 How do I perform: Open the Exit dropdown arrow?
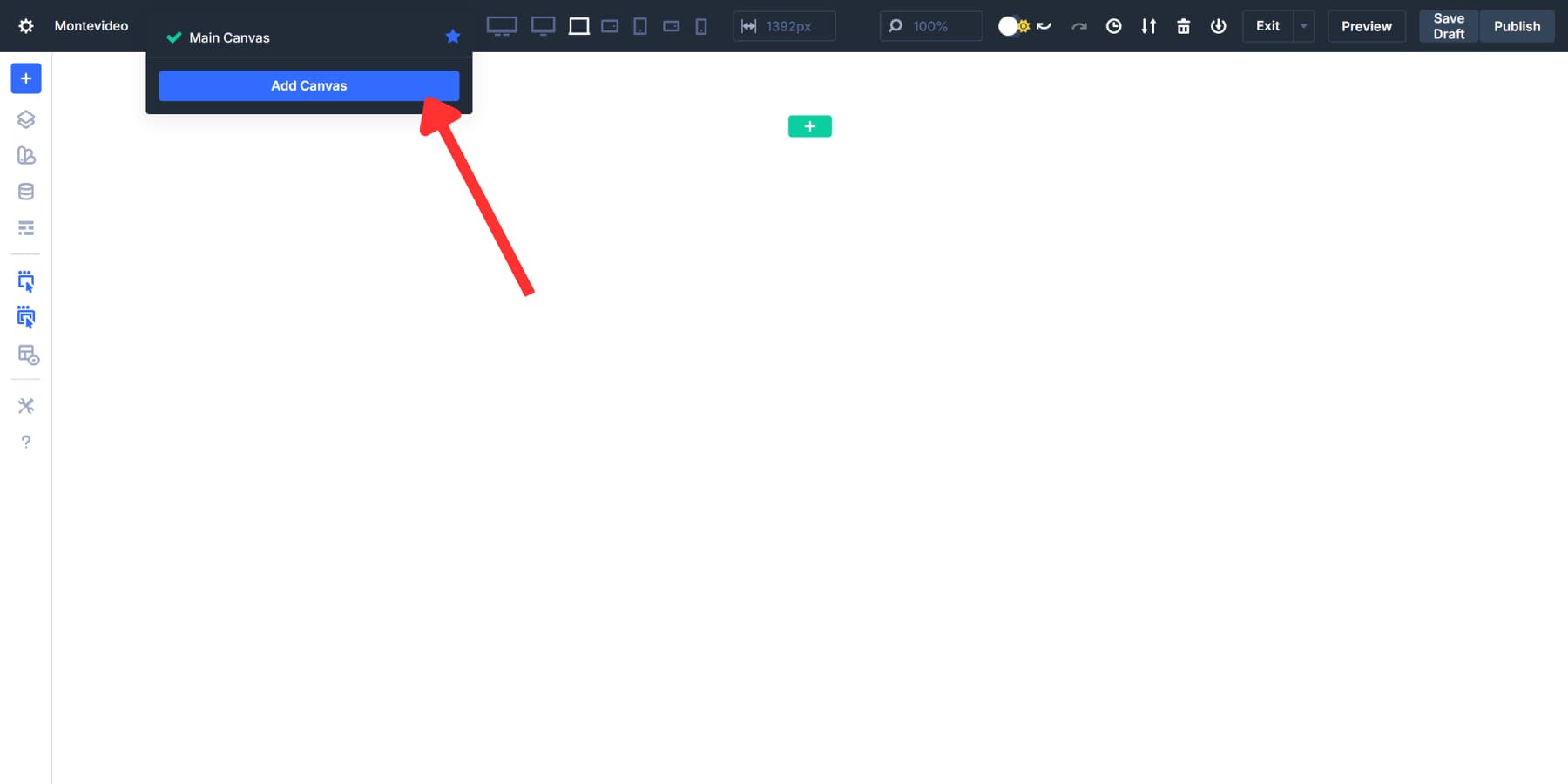tap(1302, 26)
